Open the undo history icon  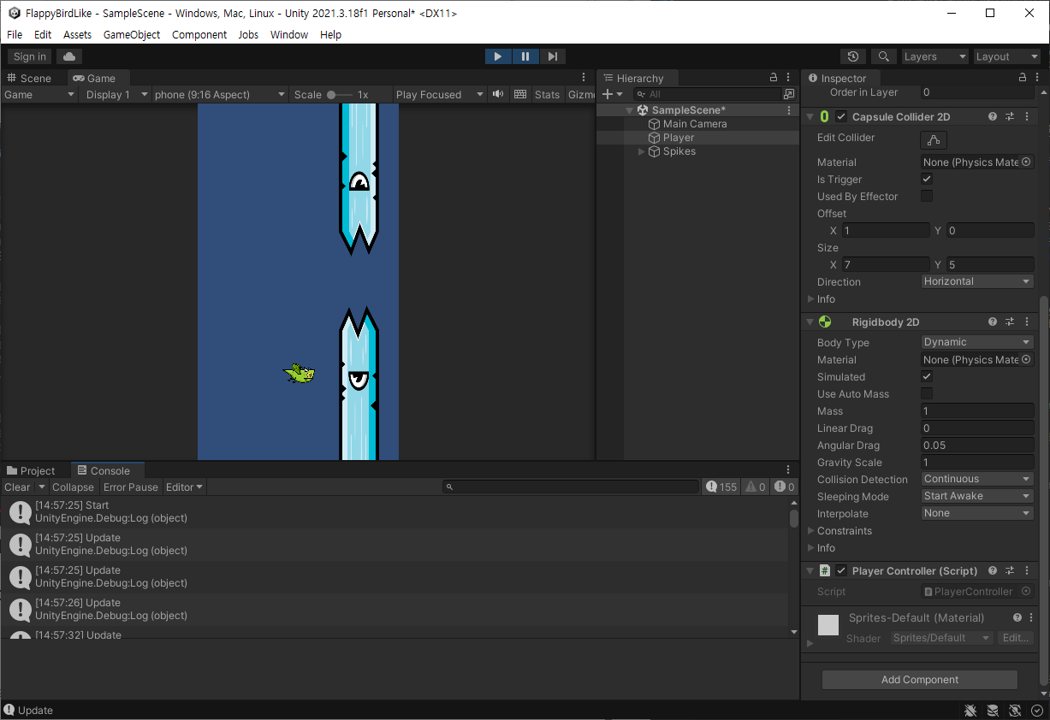[x=852, y=56]
